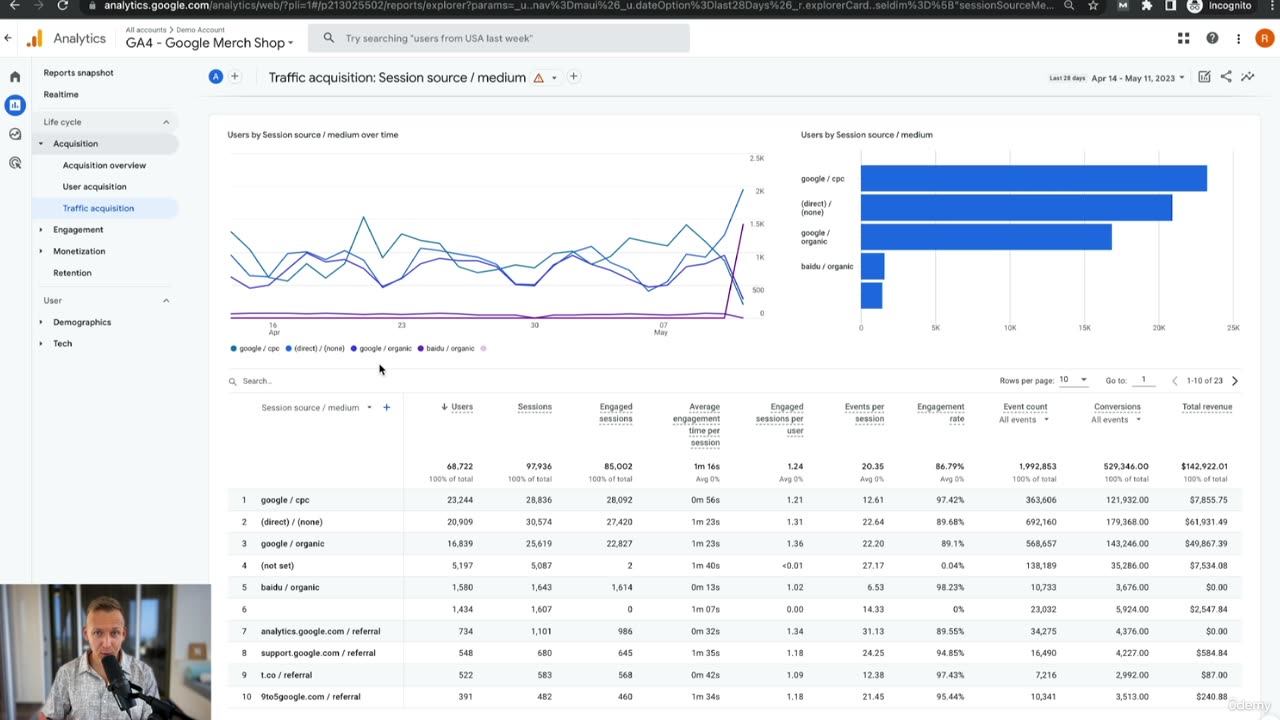
Task: Click the account avatar R
Action: pos(1263,38)
